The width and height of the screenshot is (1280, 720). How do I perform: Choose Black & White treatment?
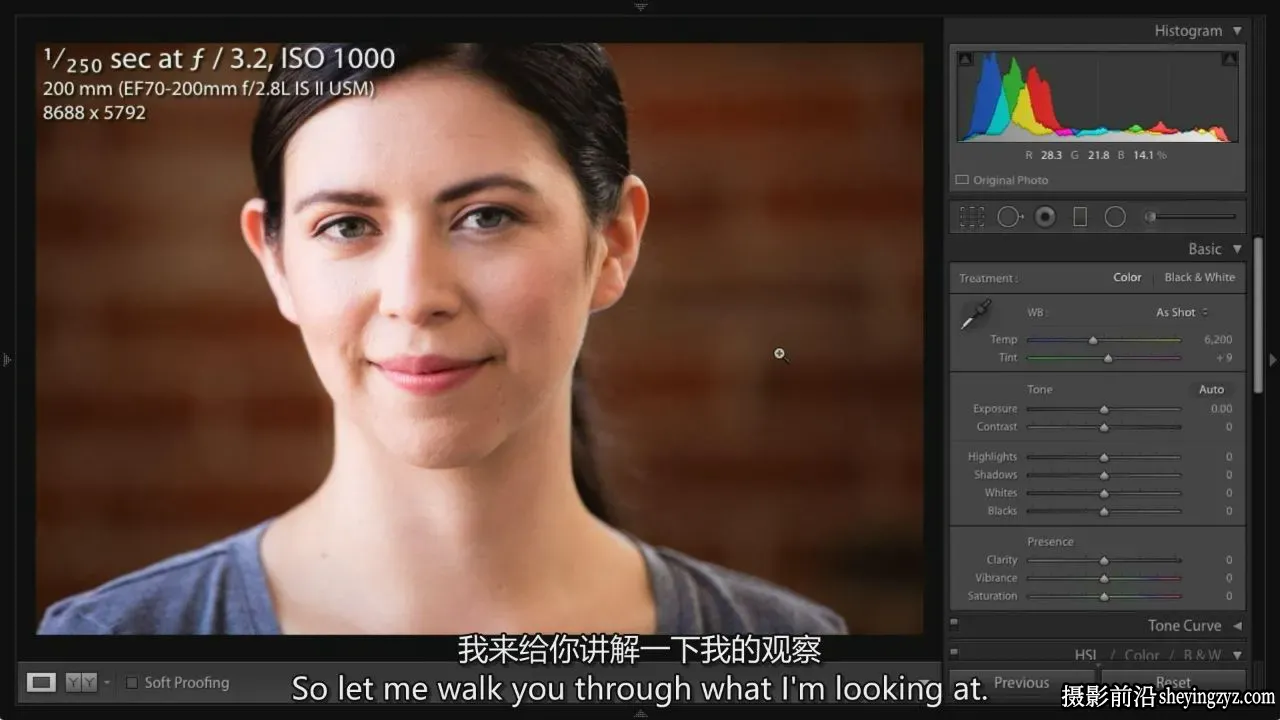point(1199,277)
